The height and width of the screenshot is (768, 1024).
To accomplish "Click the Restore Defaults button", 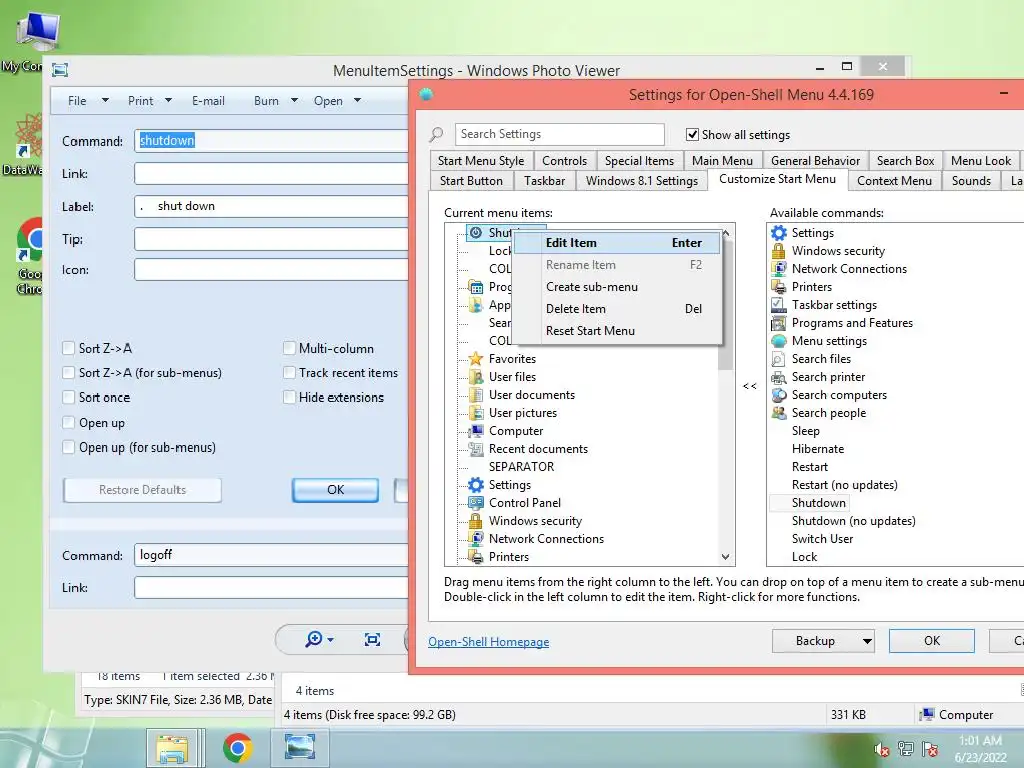I will click(142, 490).
